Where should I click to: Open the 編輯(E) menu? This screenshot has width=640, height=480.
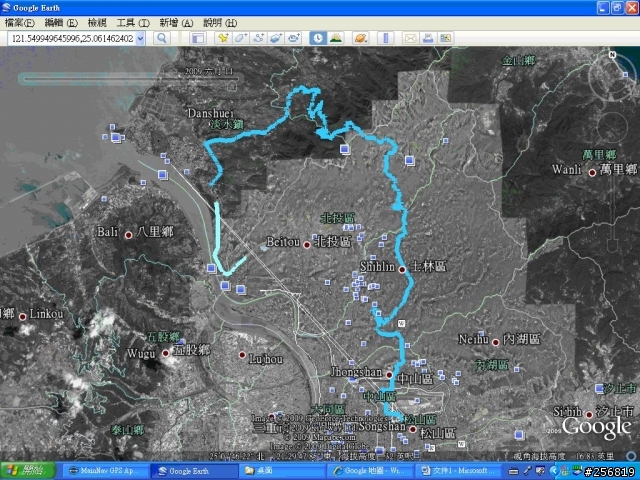[x=61, y=23]
